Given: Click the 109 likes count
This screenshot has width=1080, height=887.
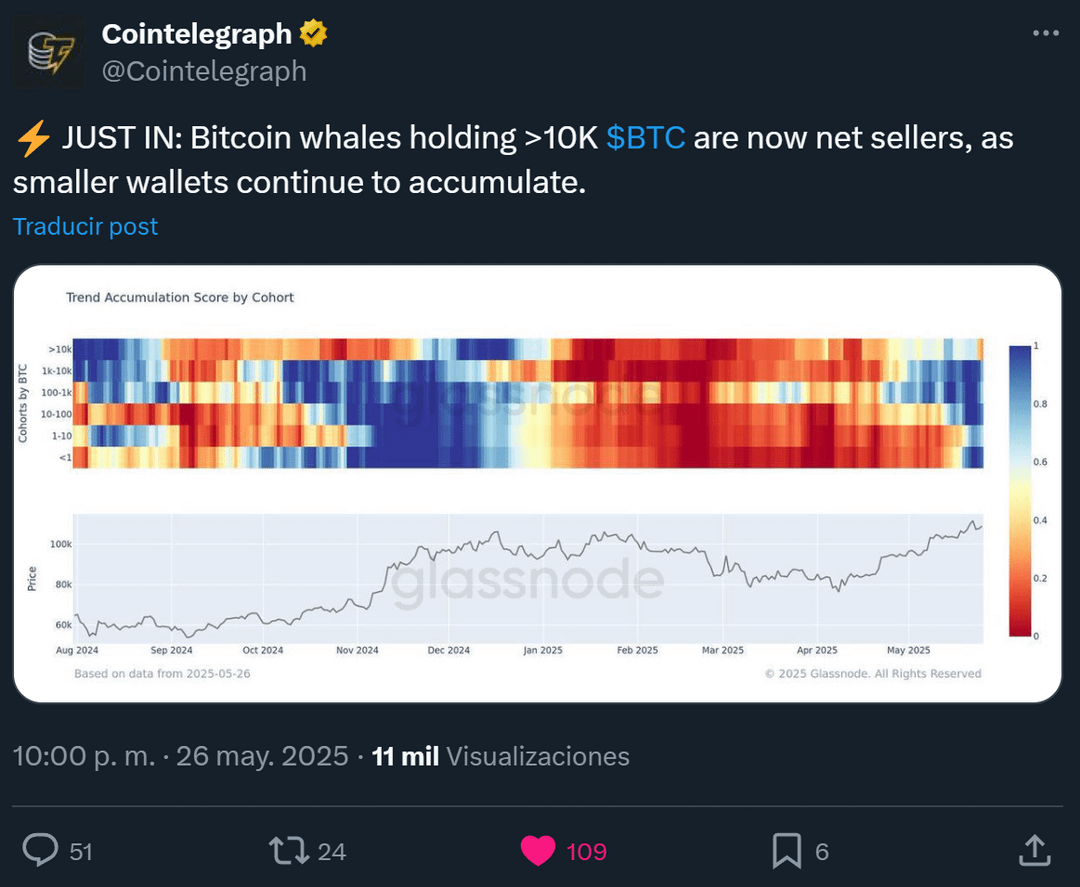Looking at the screenshot, I should point(586,852).
